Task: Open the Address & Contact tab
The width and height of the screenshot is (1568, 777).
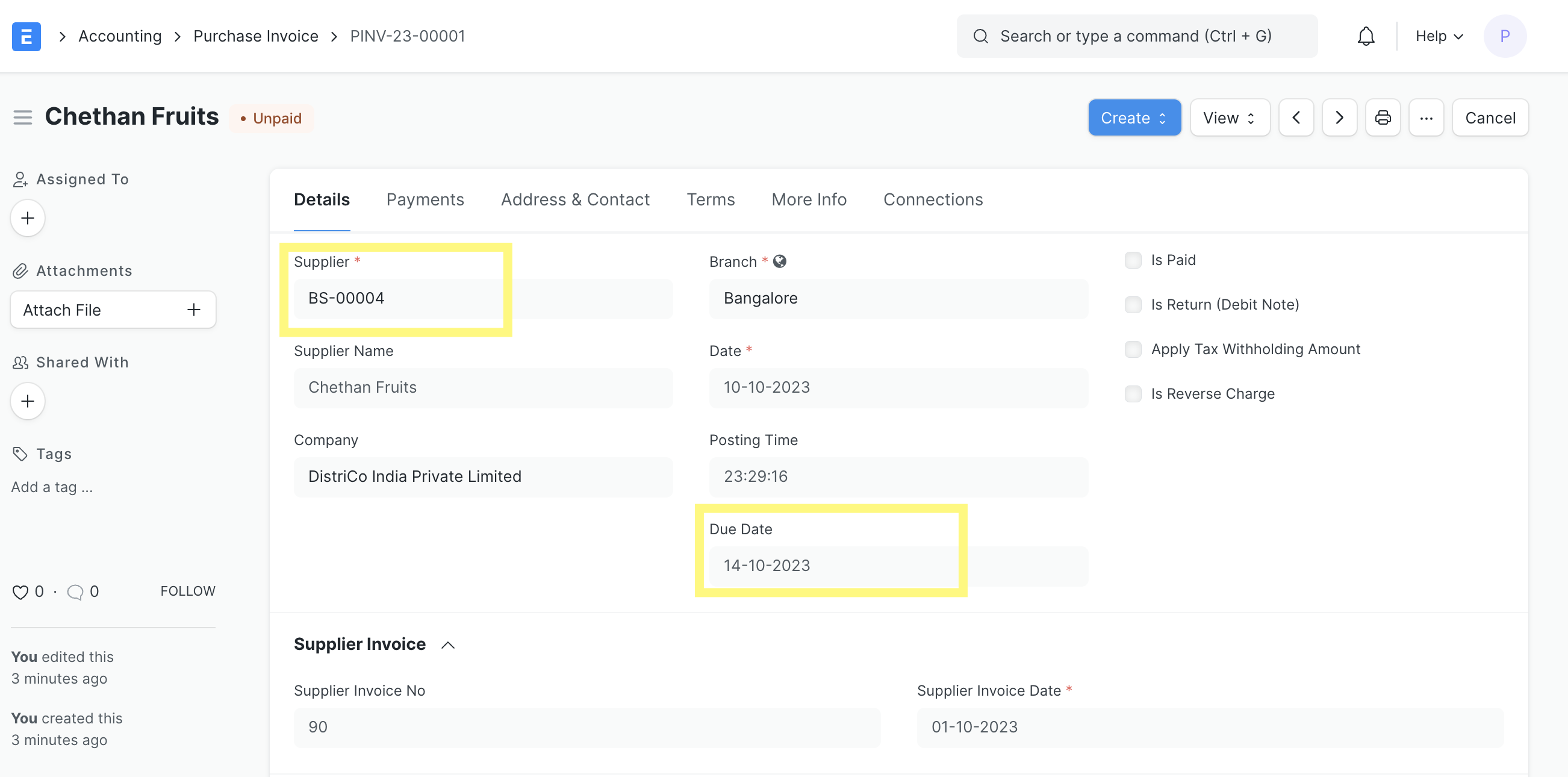Action: pos(574,199)
